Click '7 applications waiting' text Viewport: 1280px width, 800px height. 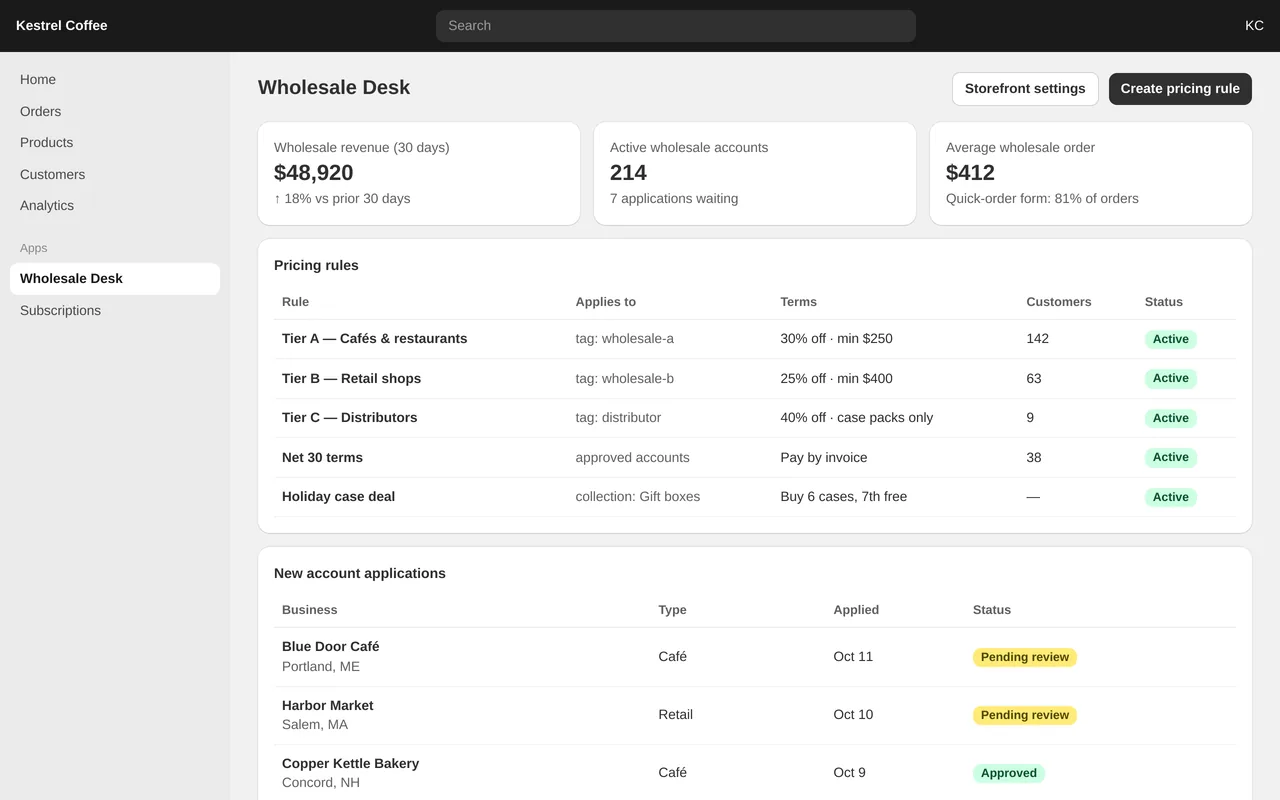674,199
